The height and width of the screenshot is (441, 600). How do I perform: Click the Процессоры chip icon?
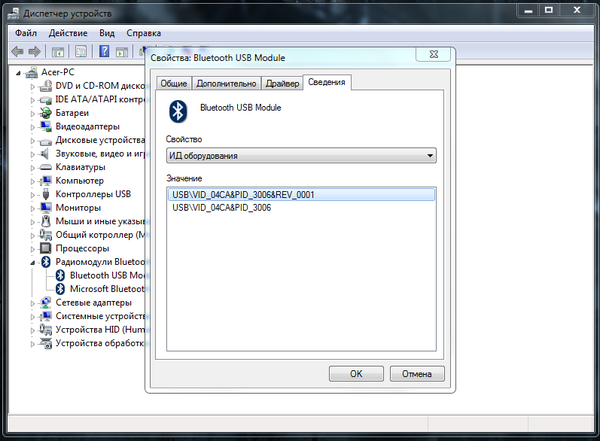click(45, 248)
